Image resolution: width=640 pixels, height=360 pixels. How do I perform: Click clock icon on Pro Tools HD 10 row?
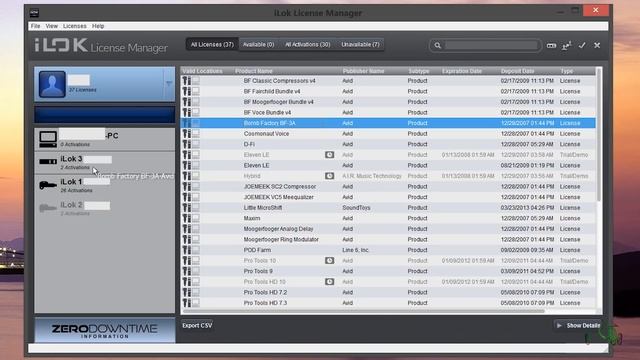point(329,282)
